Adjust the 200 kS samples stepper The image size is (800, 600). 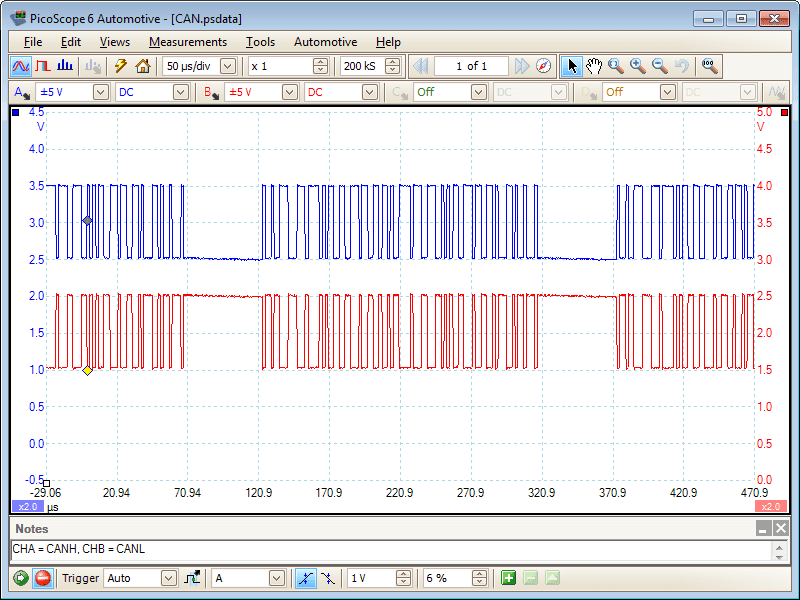tap(392, 66)
